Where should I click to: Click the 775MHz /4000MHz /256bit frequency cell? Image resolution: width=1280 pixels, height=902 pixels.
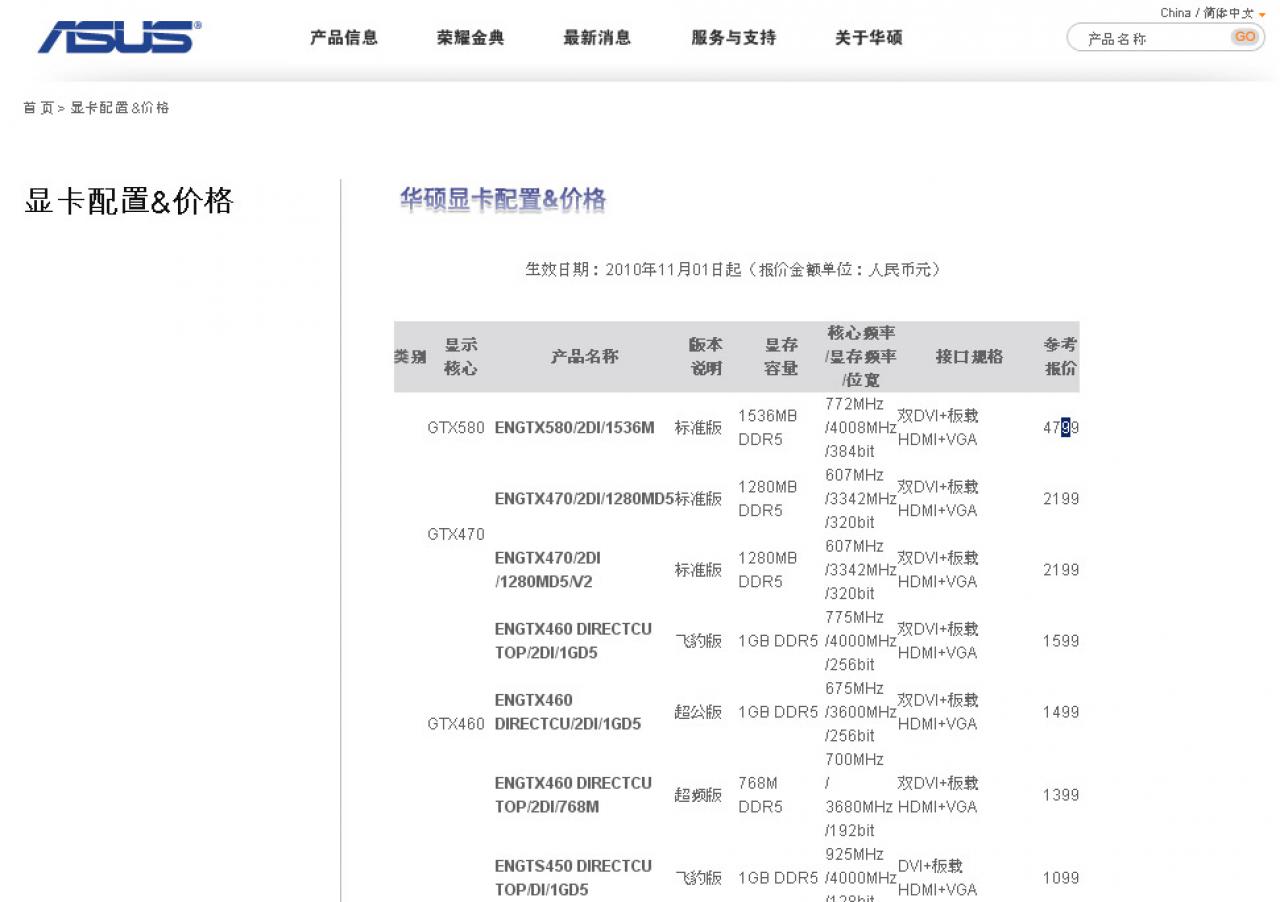[861, 641]
